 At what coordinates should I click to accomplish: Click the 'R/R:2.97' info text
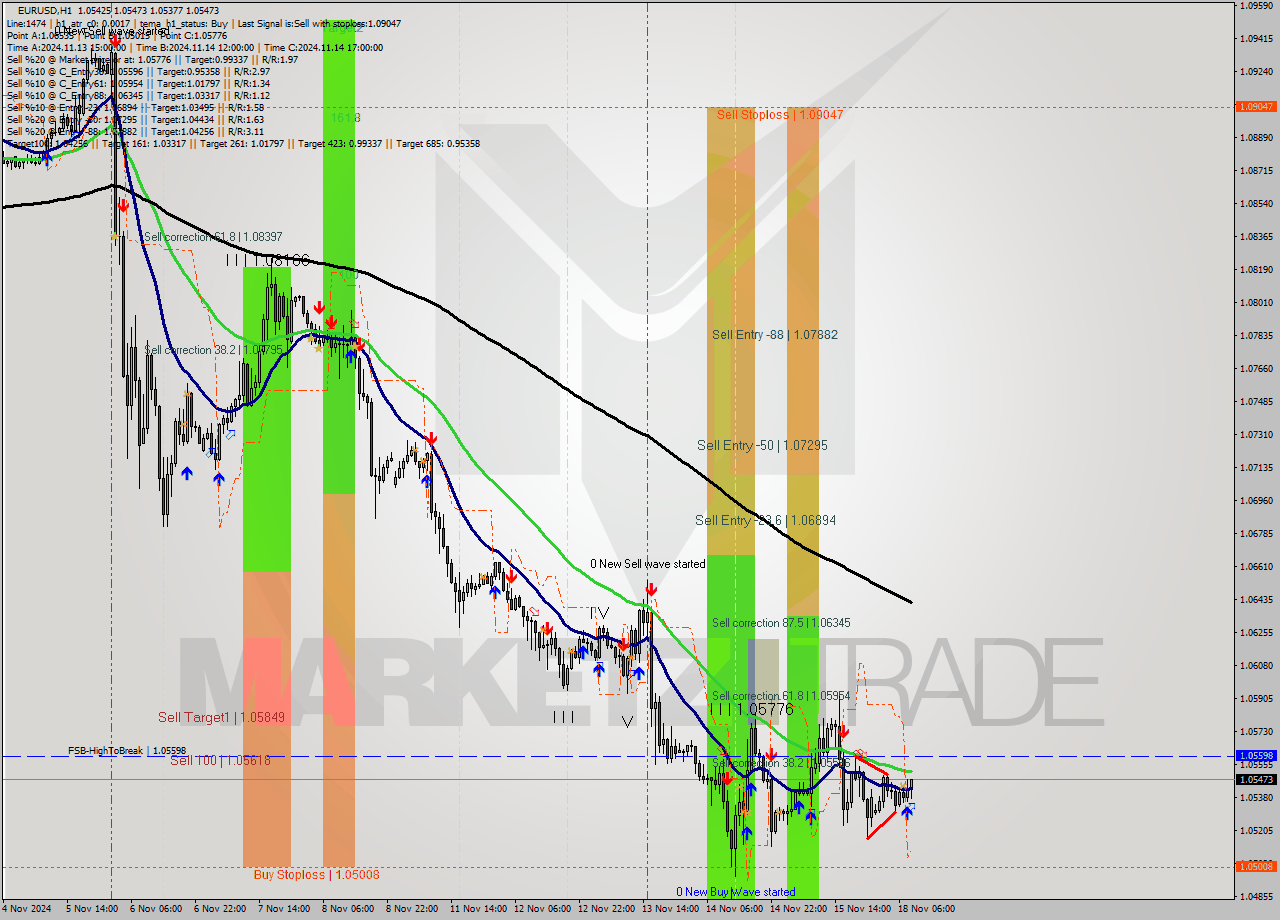click(251, 71)
